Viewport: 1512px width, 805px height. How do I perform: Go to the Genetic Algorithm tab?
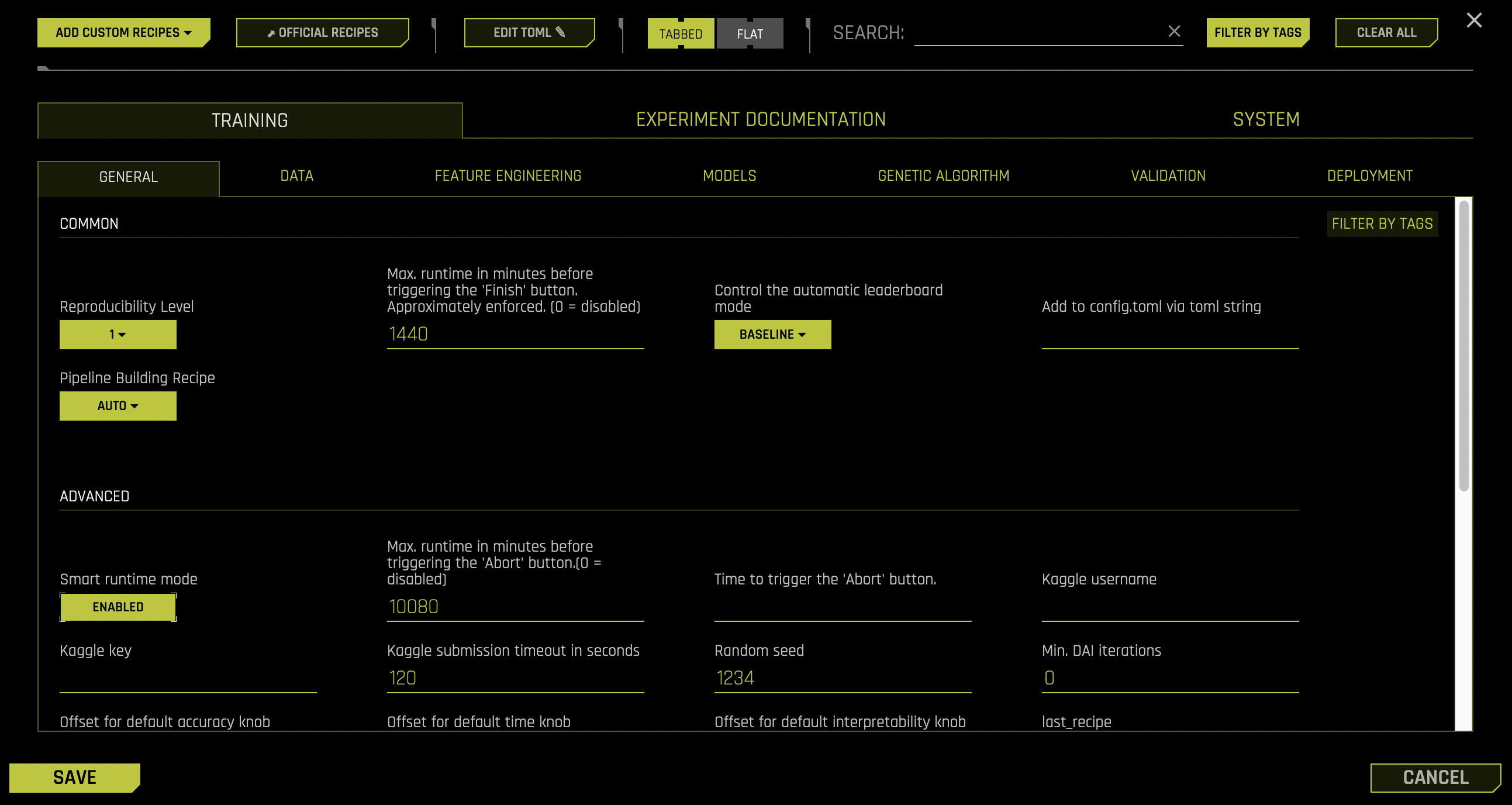click(943, 176)
